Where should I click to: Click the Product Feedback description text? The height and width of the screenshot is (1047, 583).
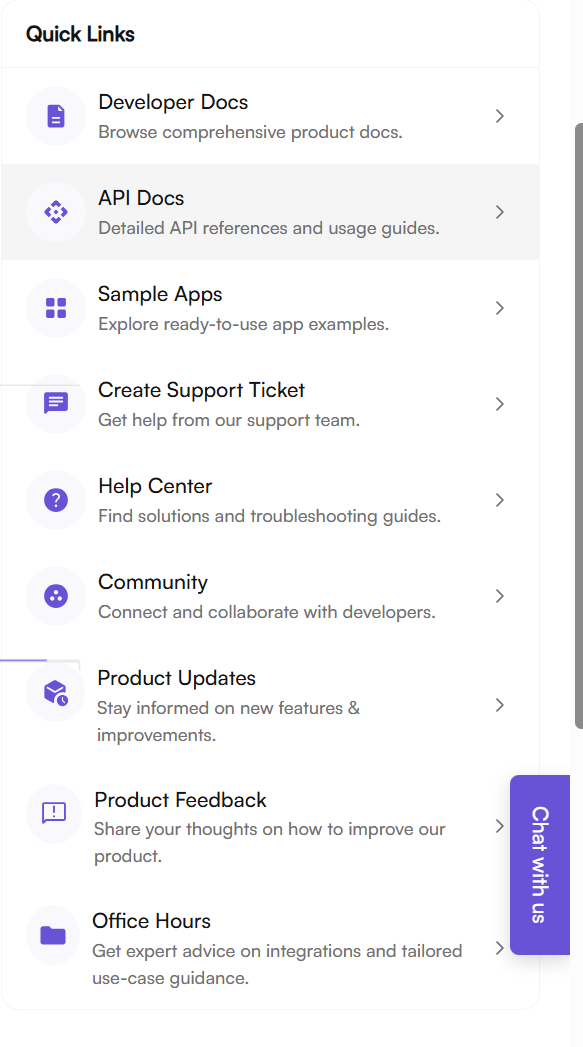(270, 843)
